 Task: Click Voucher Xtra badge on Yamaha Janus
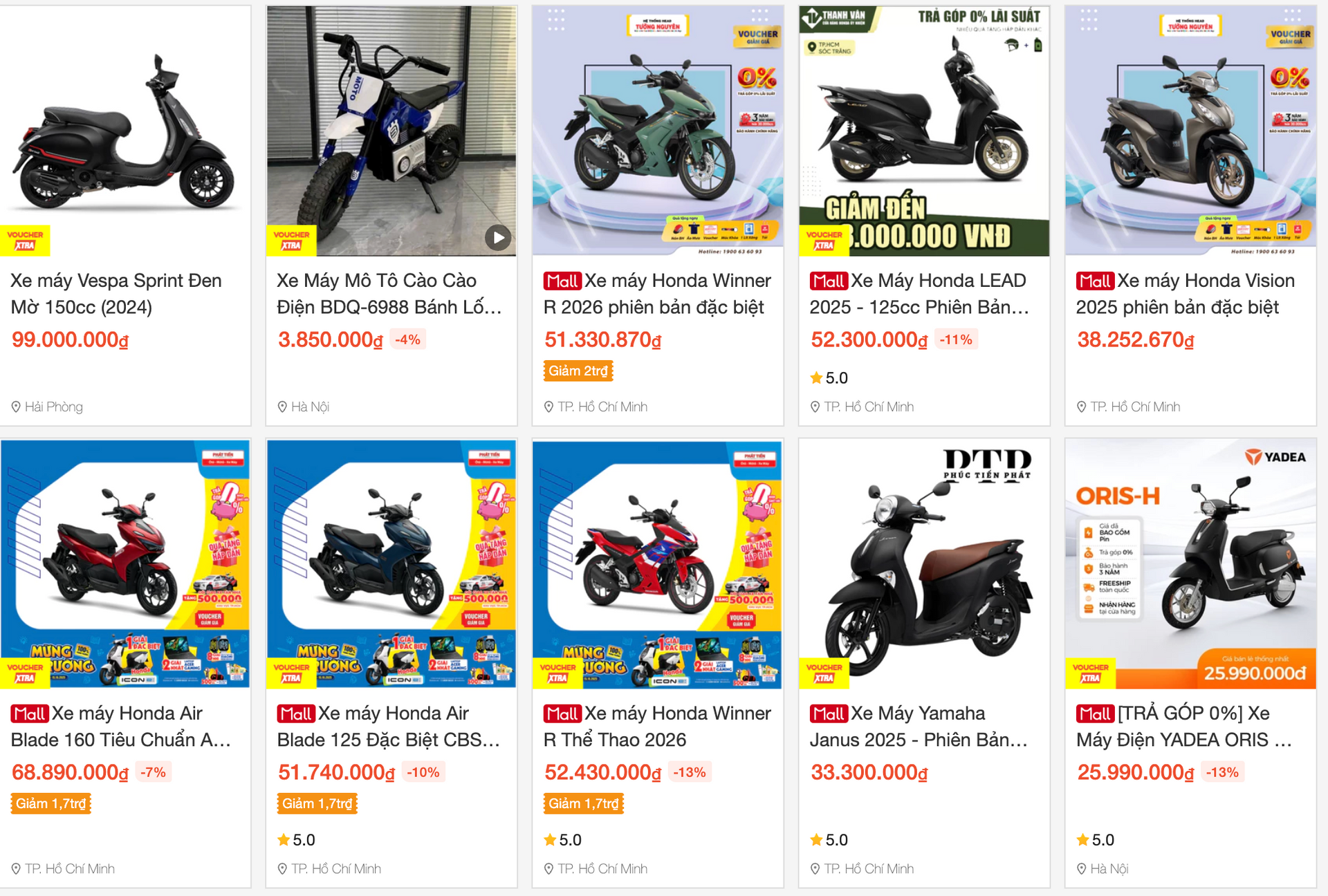click(x=824, y=673)
